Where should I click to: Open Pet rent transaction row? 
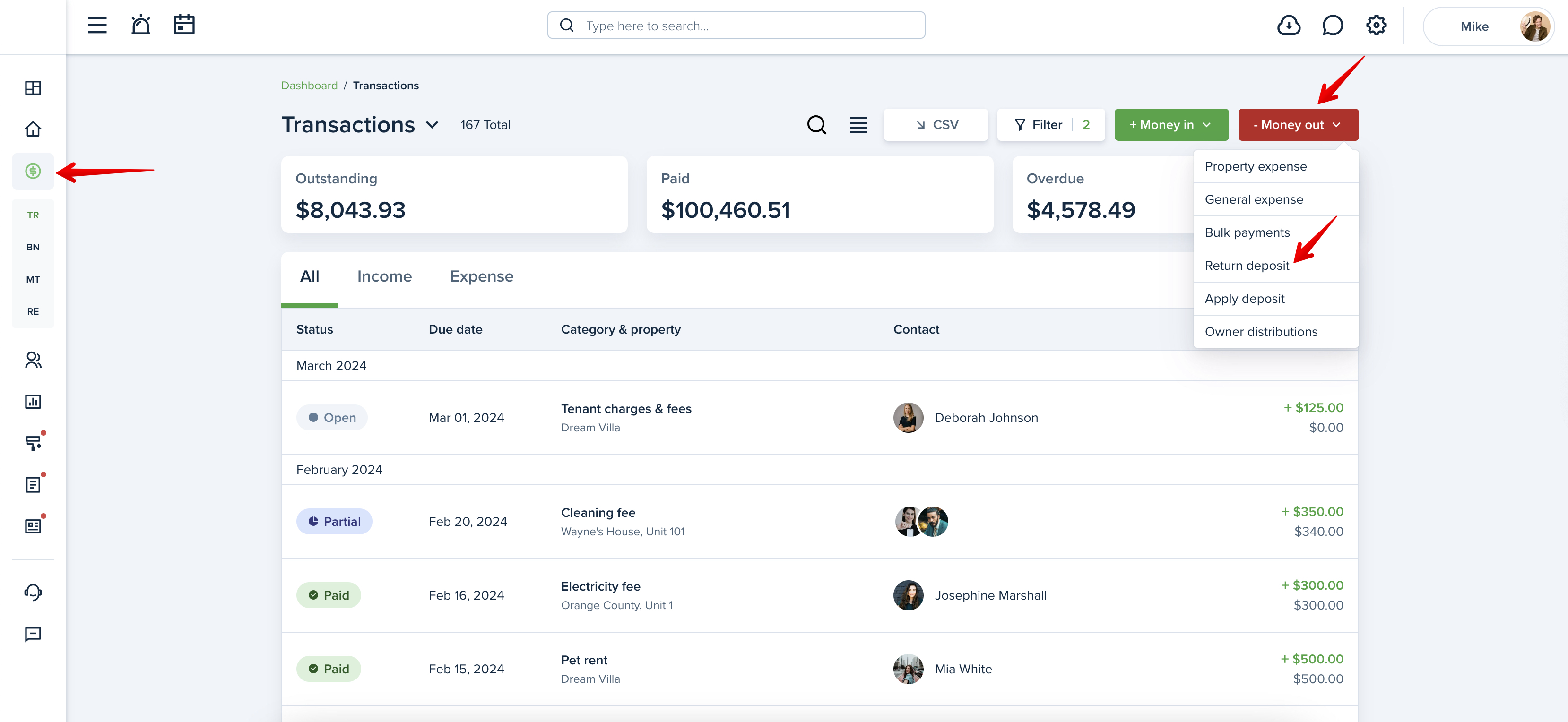point(819,669)
